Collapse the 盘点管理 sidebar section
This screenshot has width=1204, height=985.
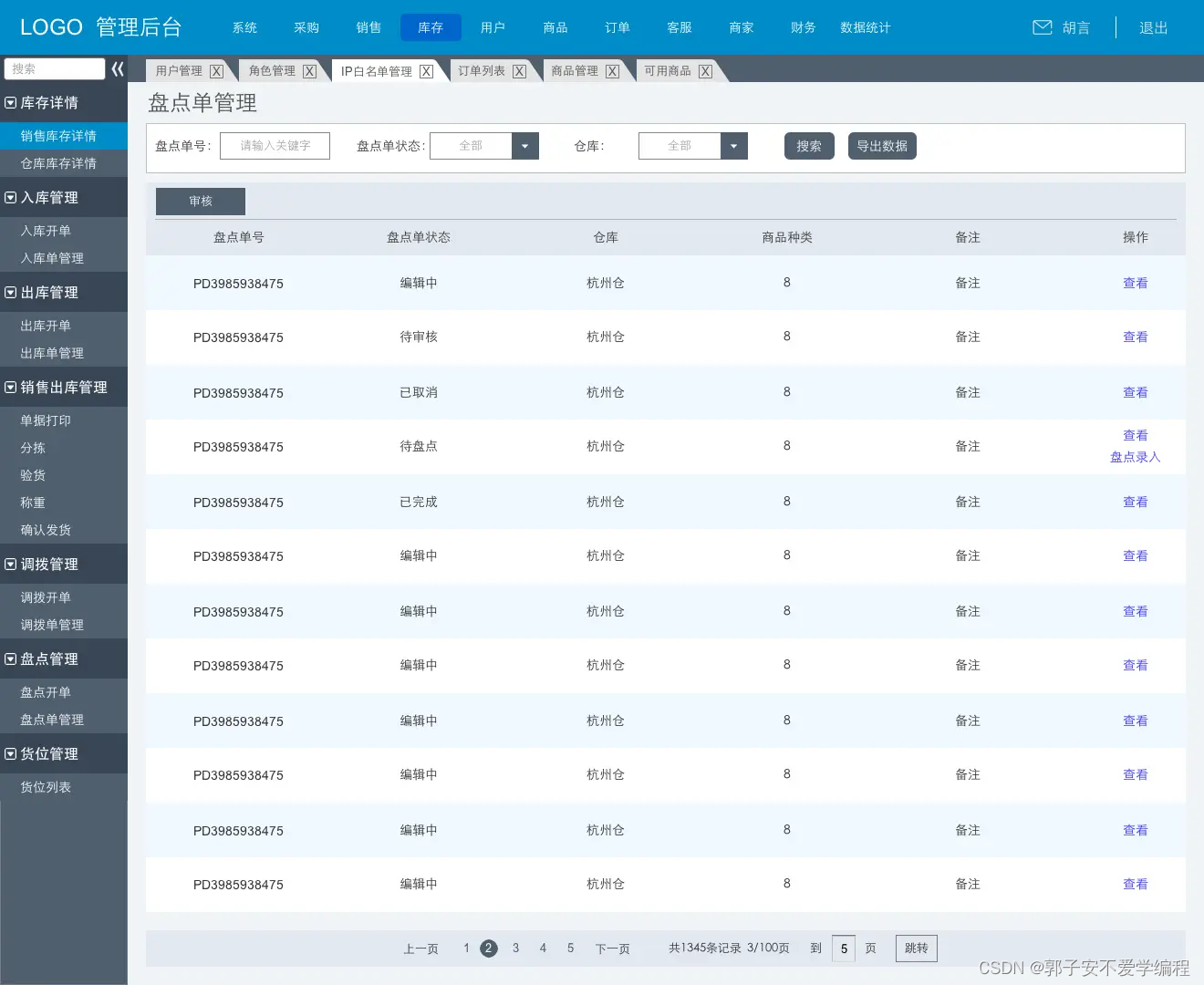click(x=11, y=659)
